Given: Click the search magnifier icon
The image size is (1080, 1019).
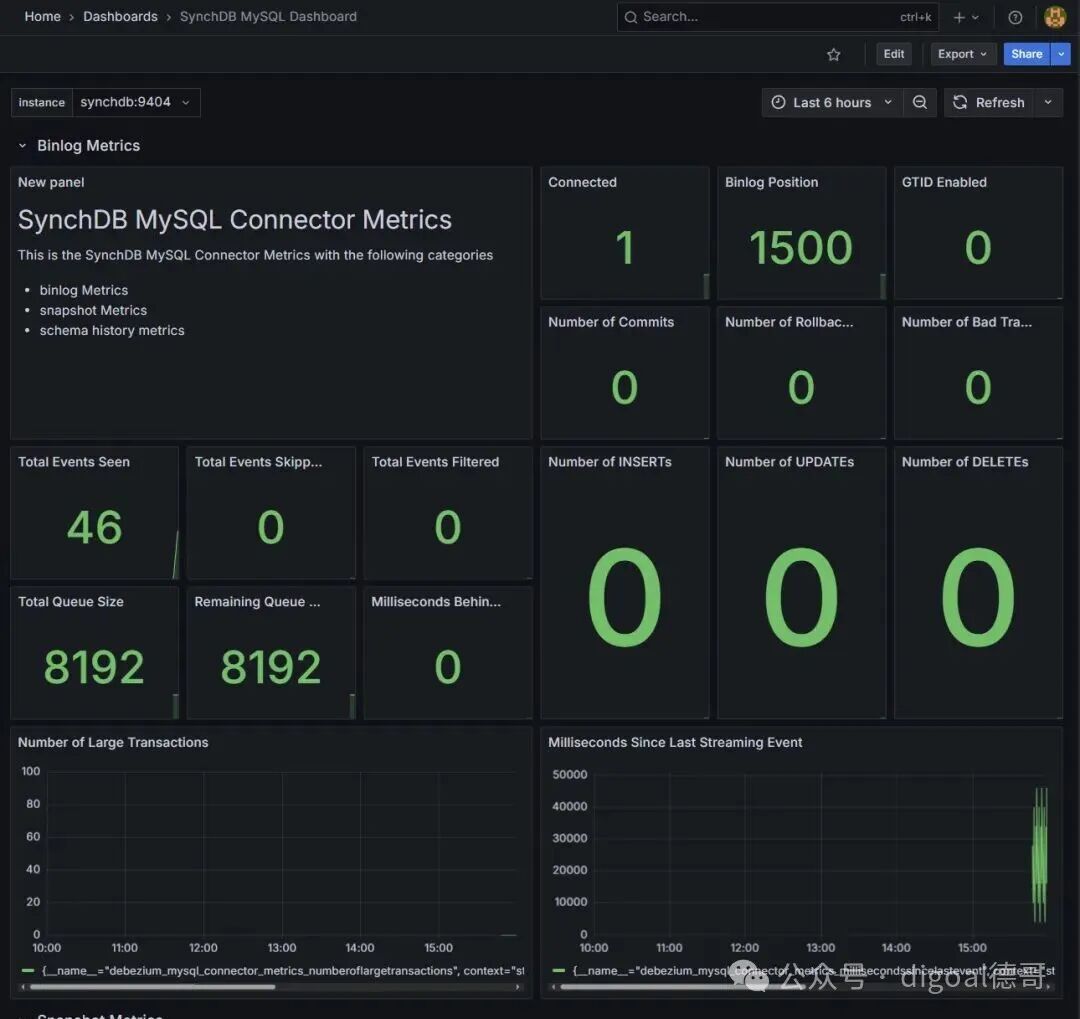Looking at the screenshot, I should coord(630,17).
